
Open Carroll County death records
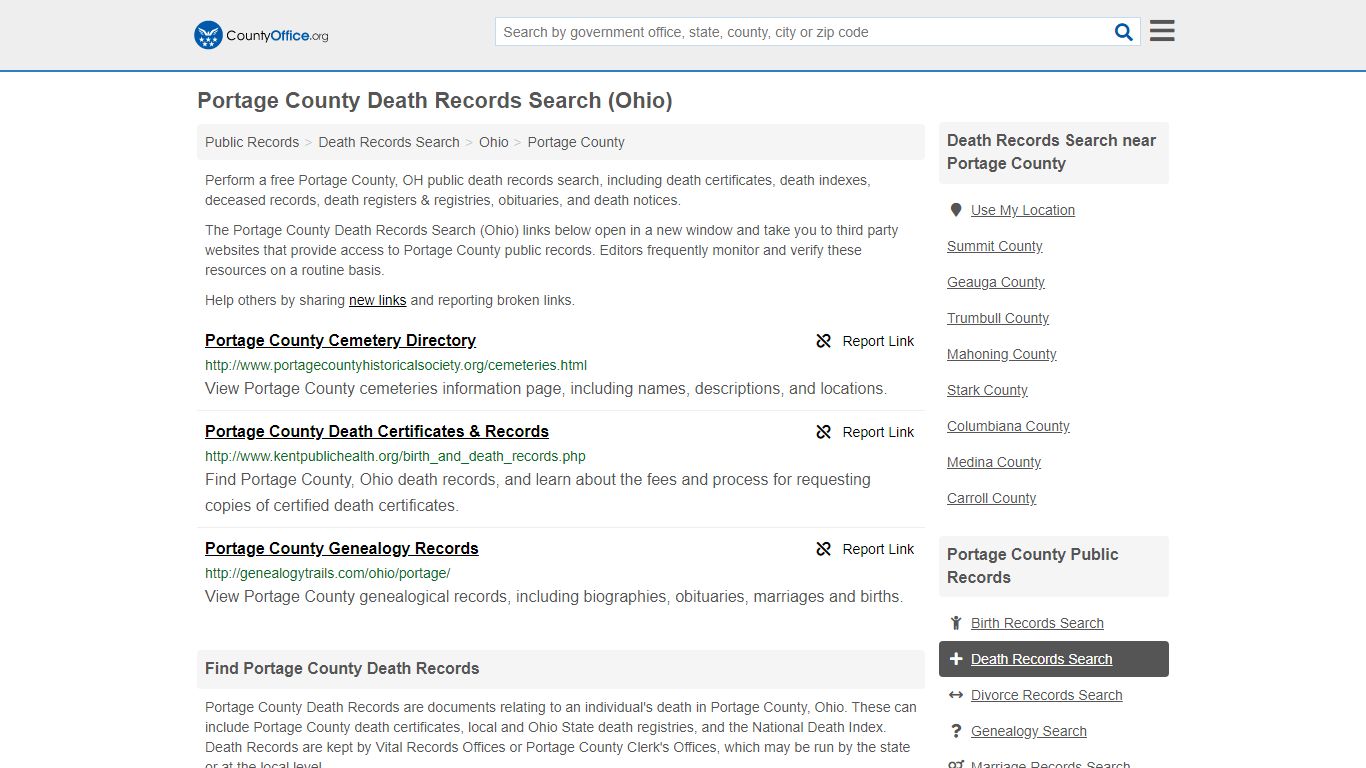pyautogui.click(x=992, y=498)
